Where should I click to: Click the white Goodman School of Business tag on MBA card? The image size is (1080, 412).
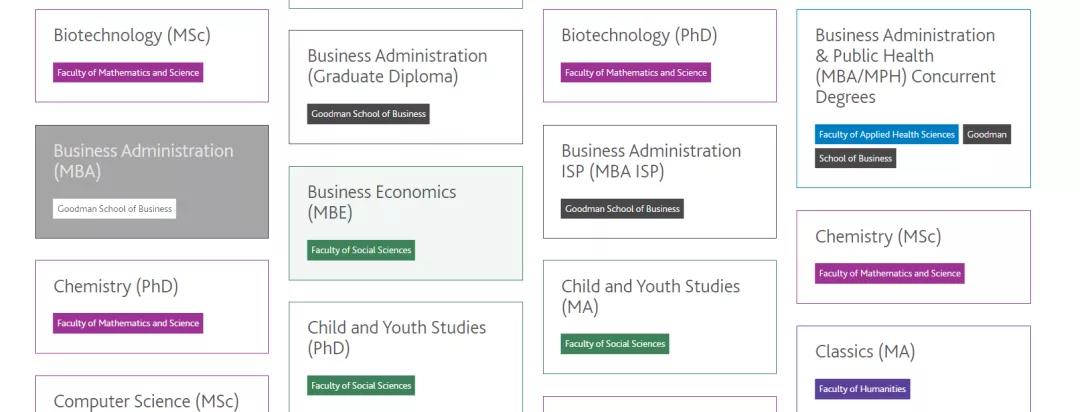[114, 209]
